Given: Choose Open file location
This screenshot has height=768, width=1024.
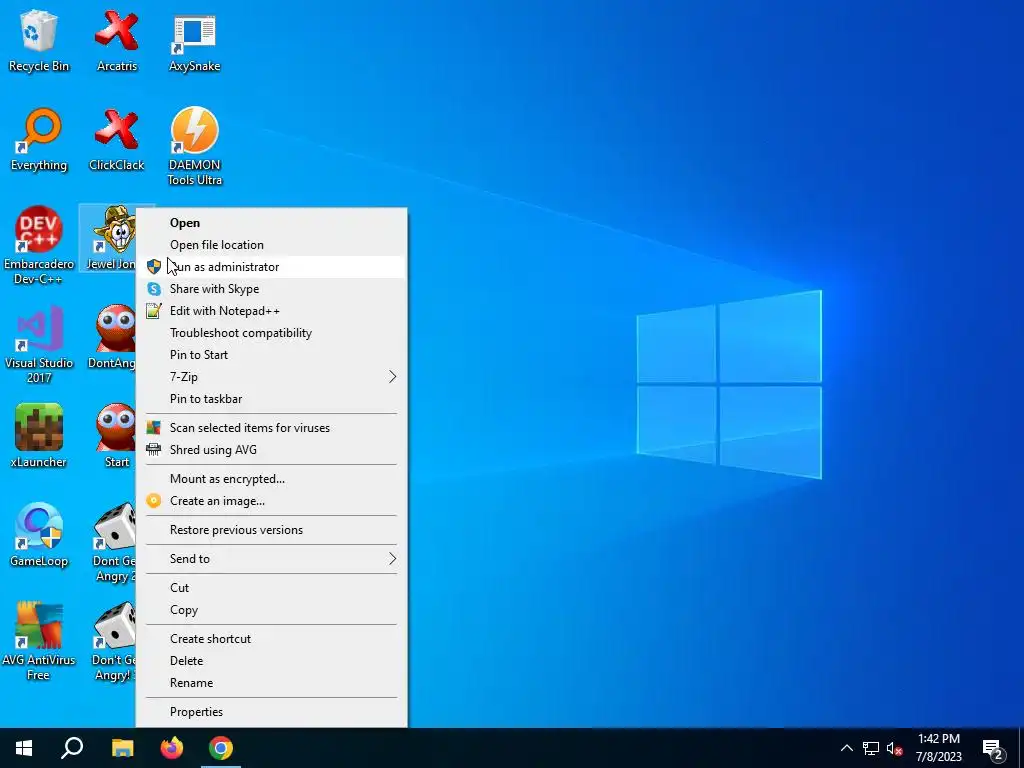Looking at the screenshot, I should 272,245.
